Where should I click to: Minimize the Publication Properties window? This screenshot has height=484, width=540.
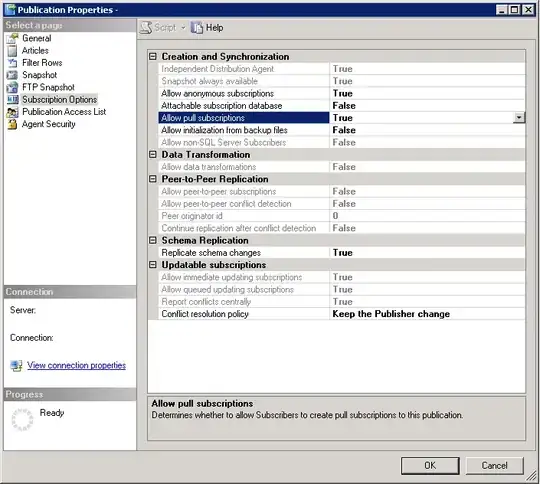pos(502,10)
